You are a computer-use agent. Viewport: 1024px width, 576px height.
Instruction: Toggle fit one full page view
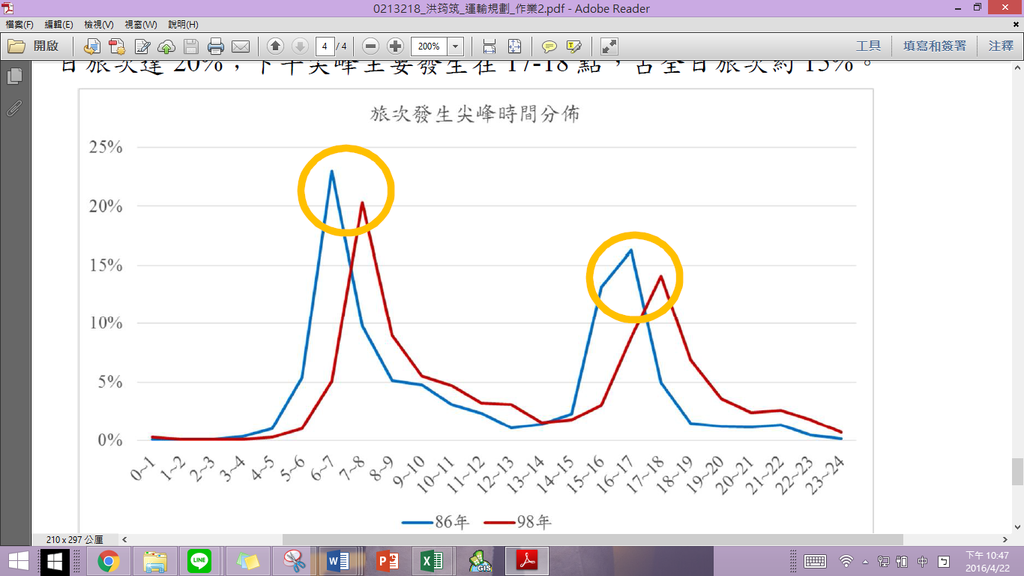(515, 45)
